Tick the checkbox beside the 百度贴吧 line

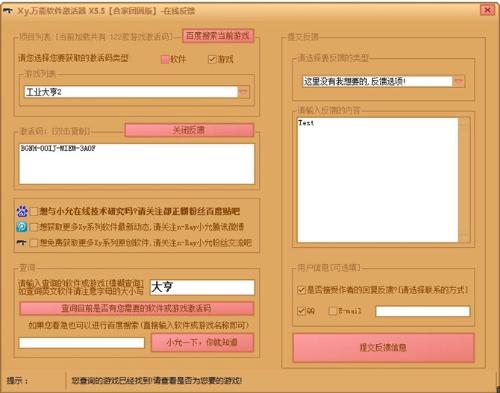click(34, 211)
